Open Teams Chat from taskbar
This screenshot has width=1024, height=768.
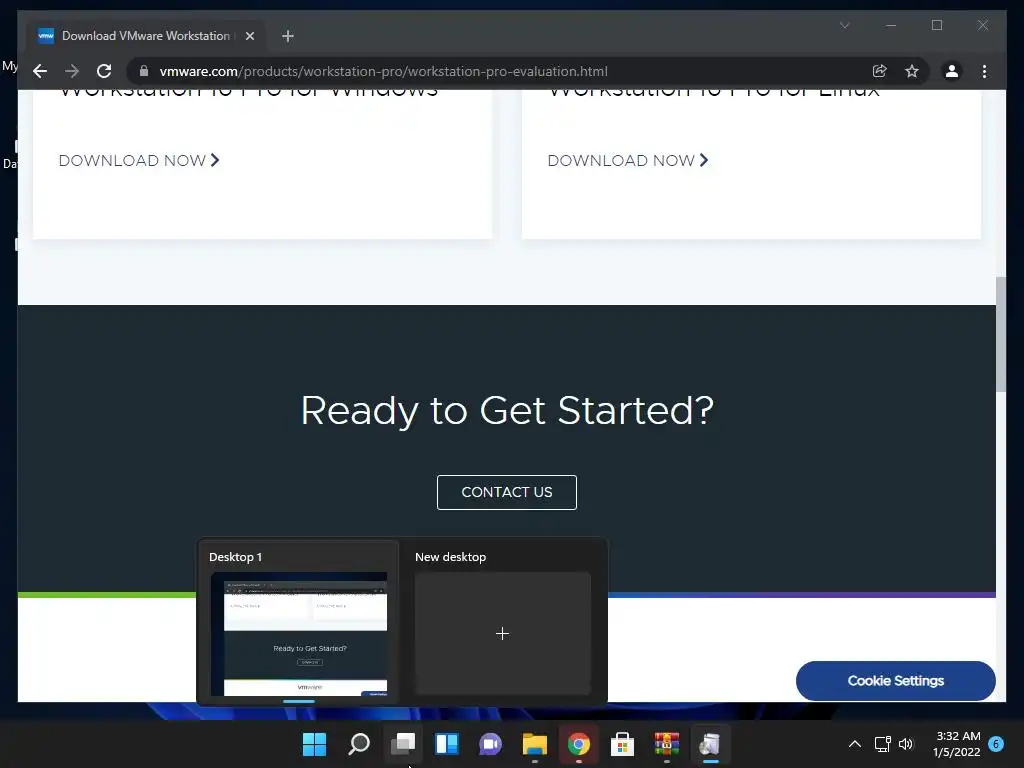click(490, 744)
